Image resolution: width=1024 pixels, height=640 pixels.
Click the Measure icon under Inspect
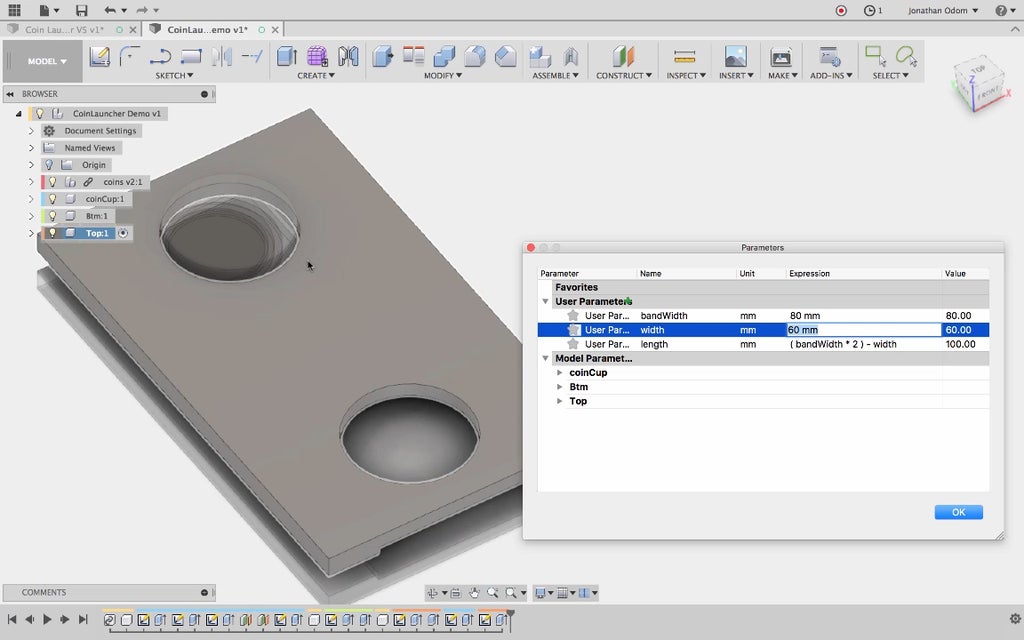click(x=684, y=57)
